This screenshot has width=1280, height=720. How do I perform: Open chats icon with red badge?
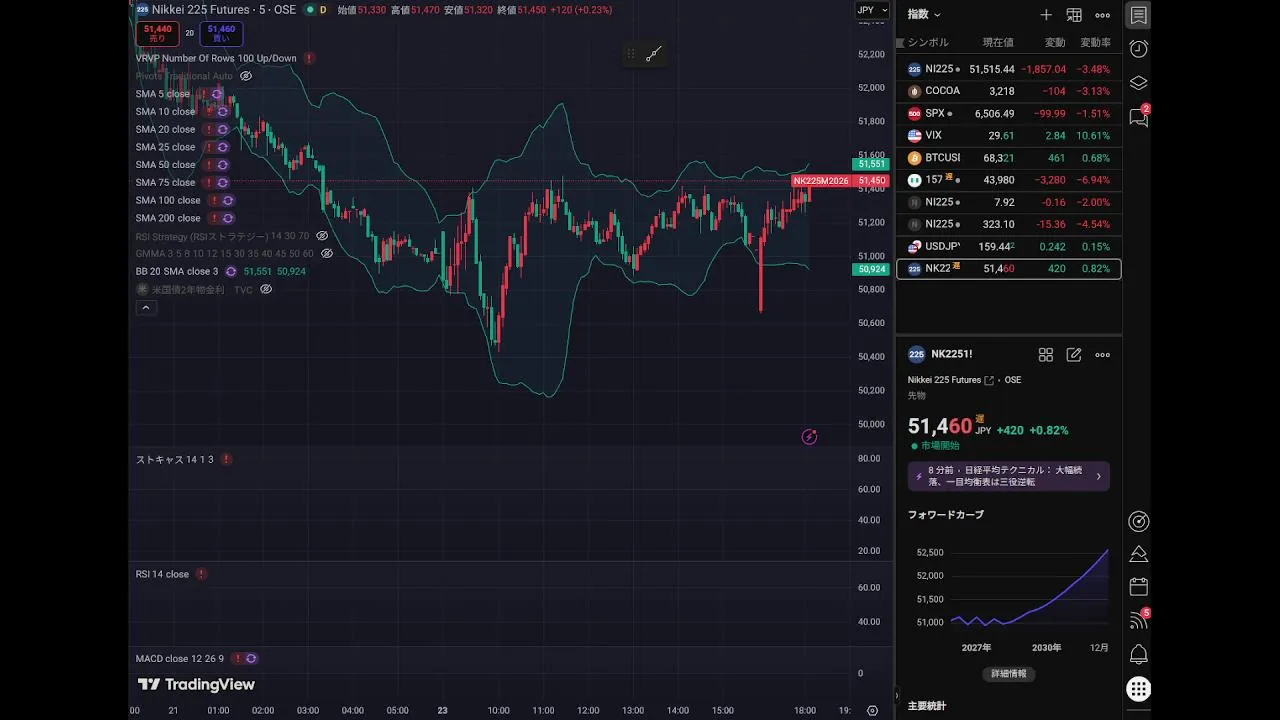point(1138,117)
